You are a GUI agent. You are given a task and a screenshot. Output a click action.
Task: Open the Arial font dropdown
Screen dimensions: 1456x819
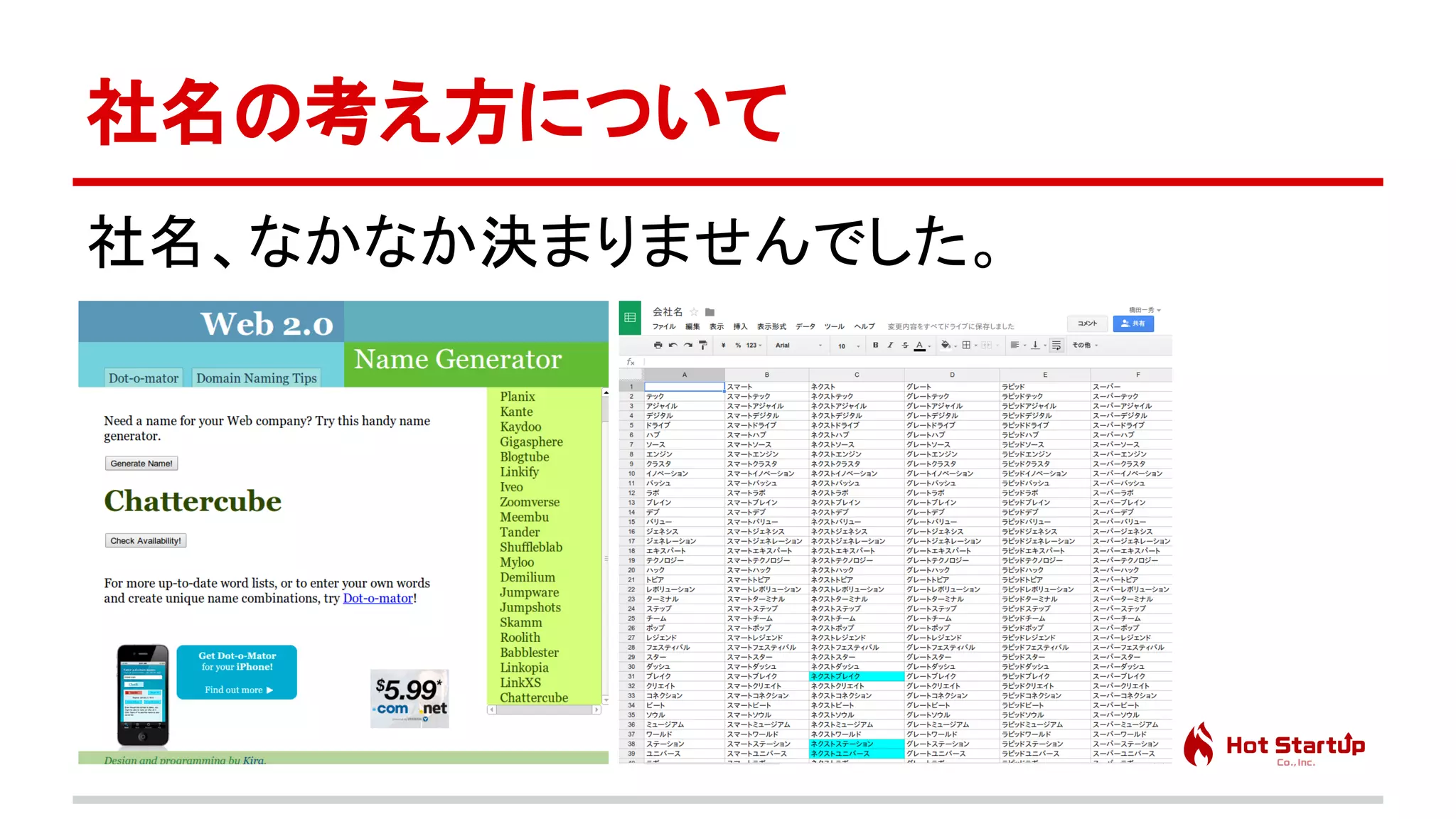798,346
